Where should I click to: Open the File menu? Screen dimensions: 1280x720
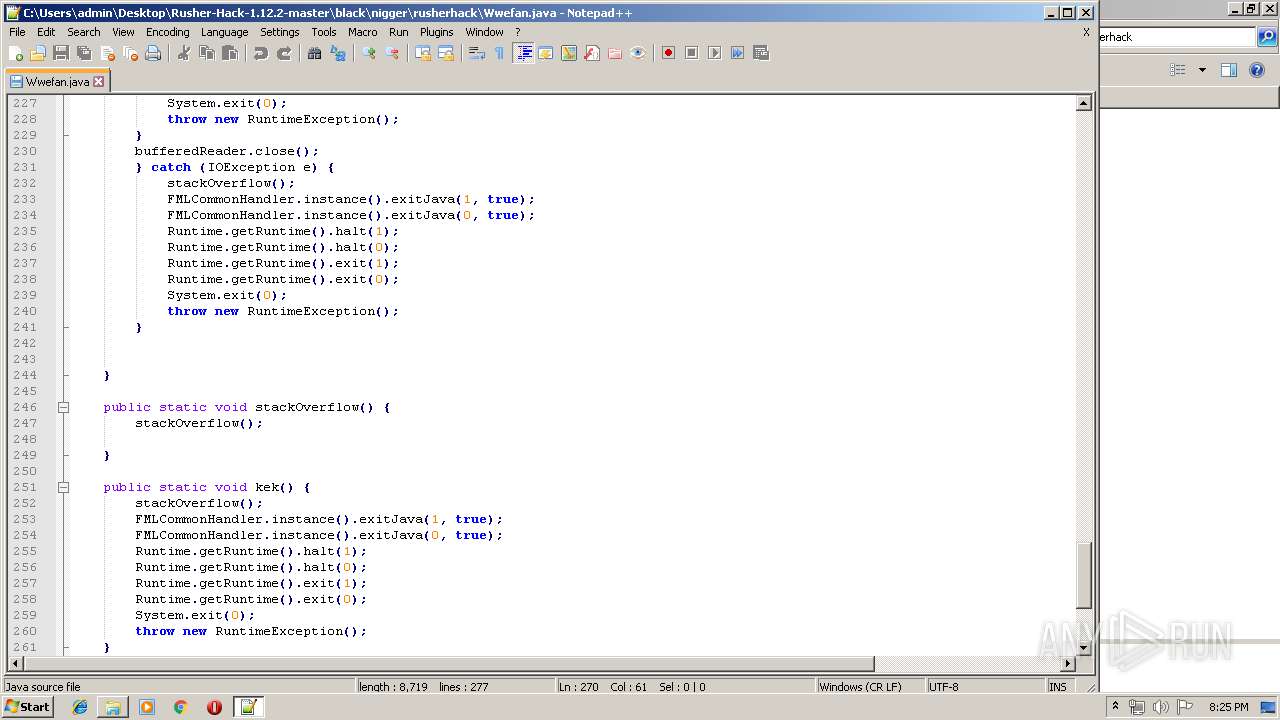click(x=17, y=32)
